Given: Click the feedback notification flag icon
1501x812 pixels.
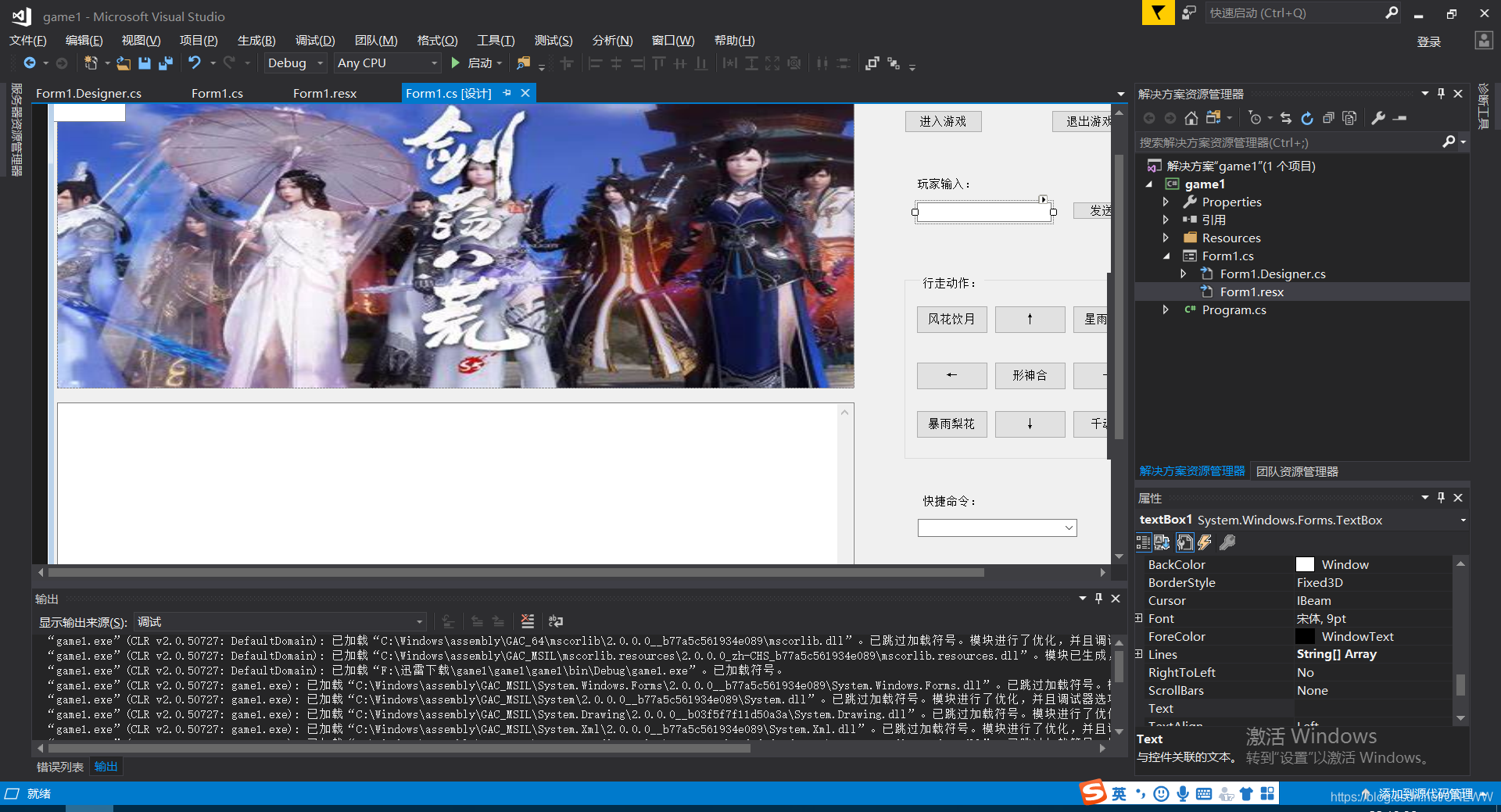Looking at the screenshot, I should (x=1158, y=13).
